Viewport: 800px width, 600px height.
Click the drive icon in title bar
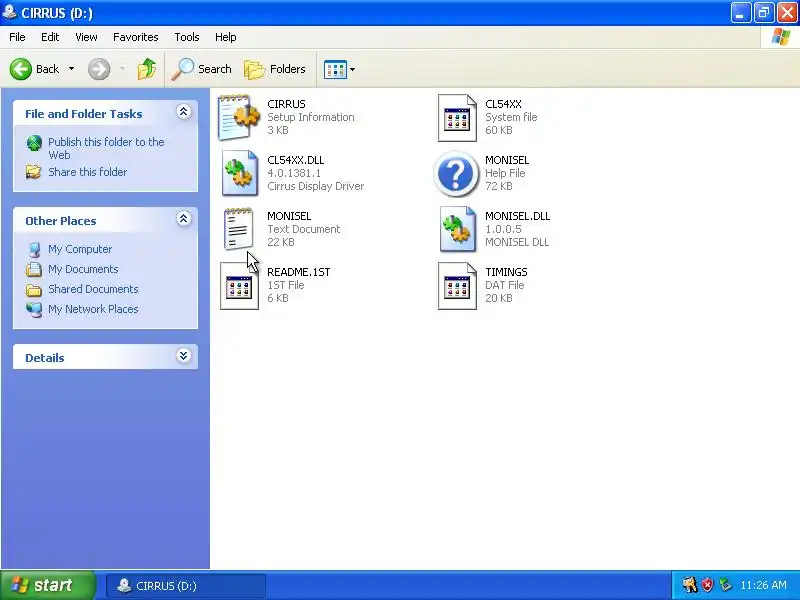click(x=9, y=12)
